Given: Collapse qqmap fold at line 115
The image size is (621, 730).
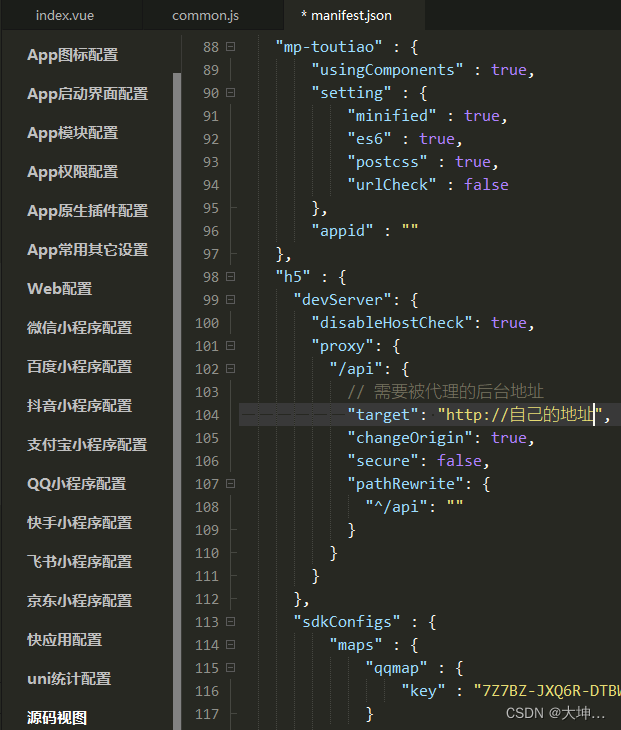Looking at the screenshot, I should [x=230, y=668].
